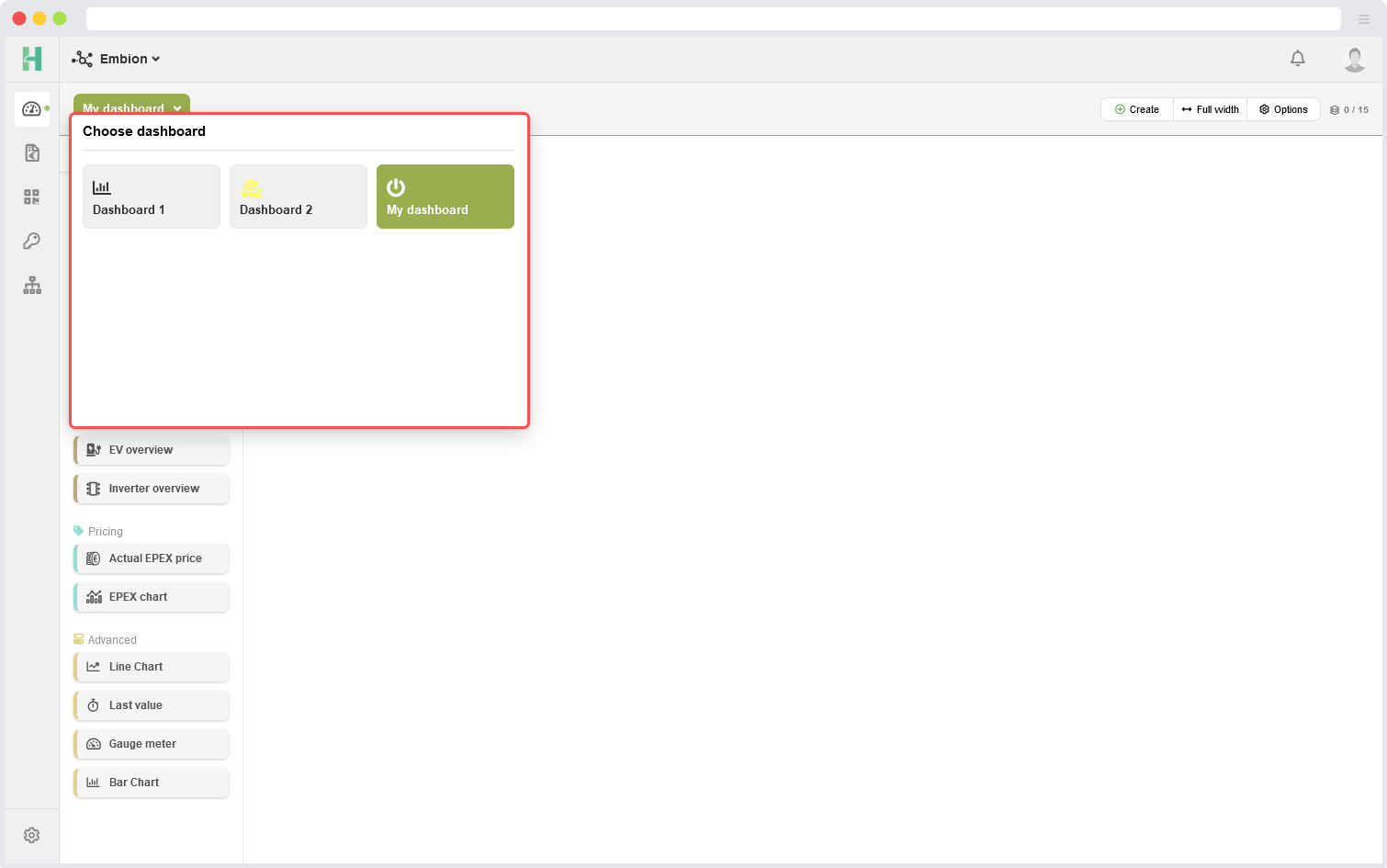Click the notification bell icon
This screenshot has width=1387, height=868.
click(1297, 59)
